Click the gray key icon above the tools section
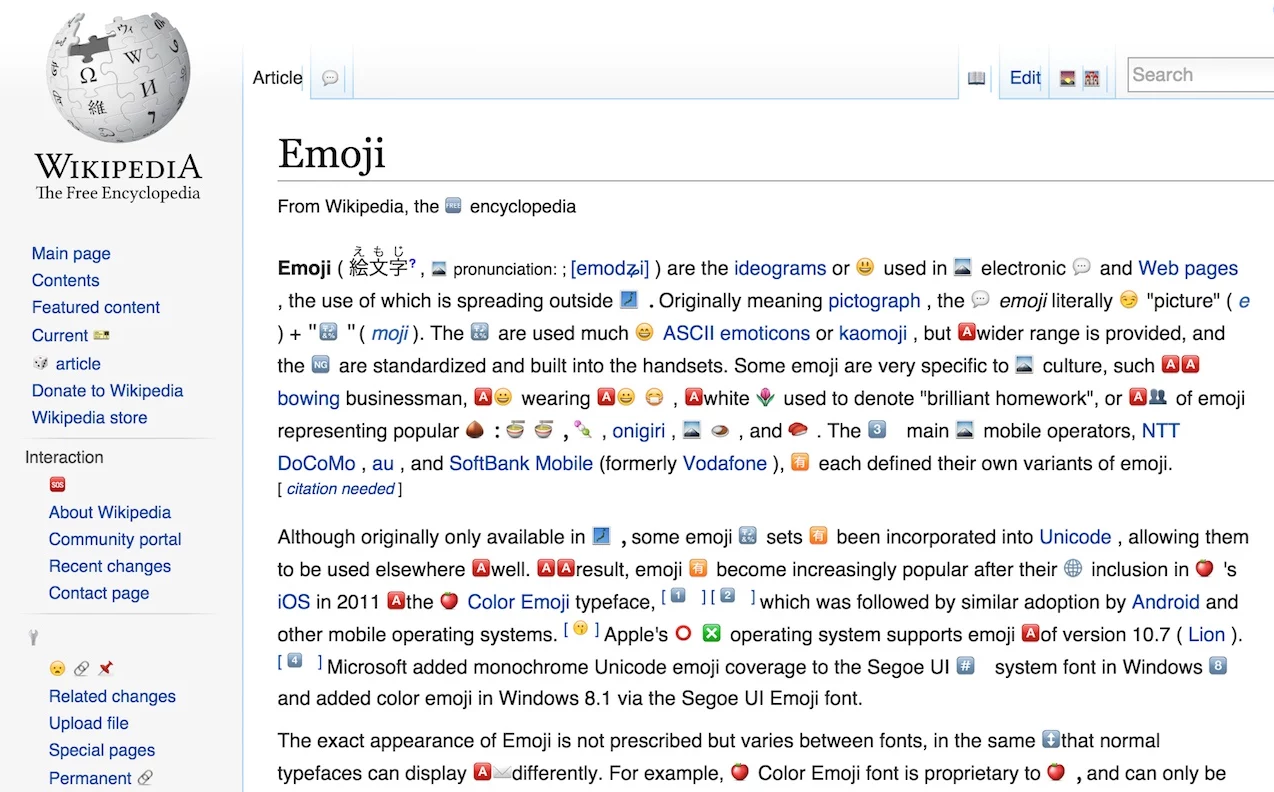 point(33,637)
